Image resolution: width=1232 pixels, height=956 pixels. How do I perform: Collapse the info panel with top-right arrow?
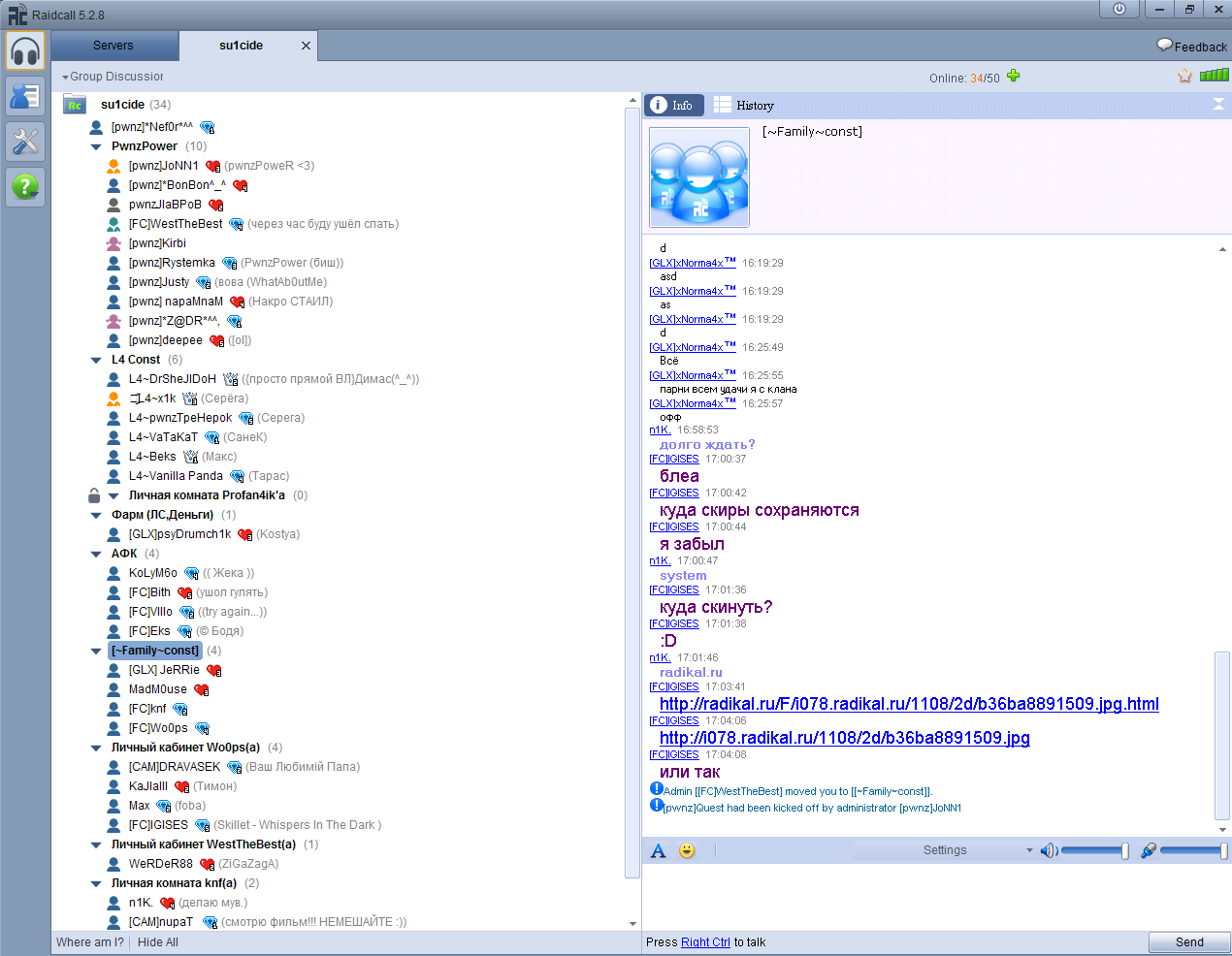click(1218, 105)
